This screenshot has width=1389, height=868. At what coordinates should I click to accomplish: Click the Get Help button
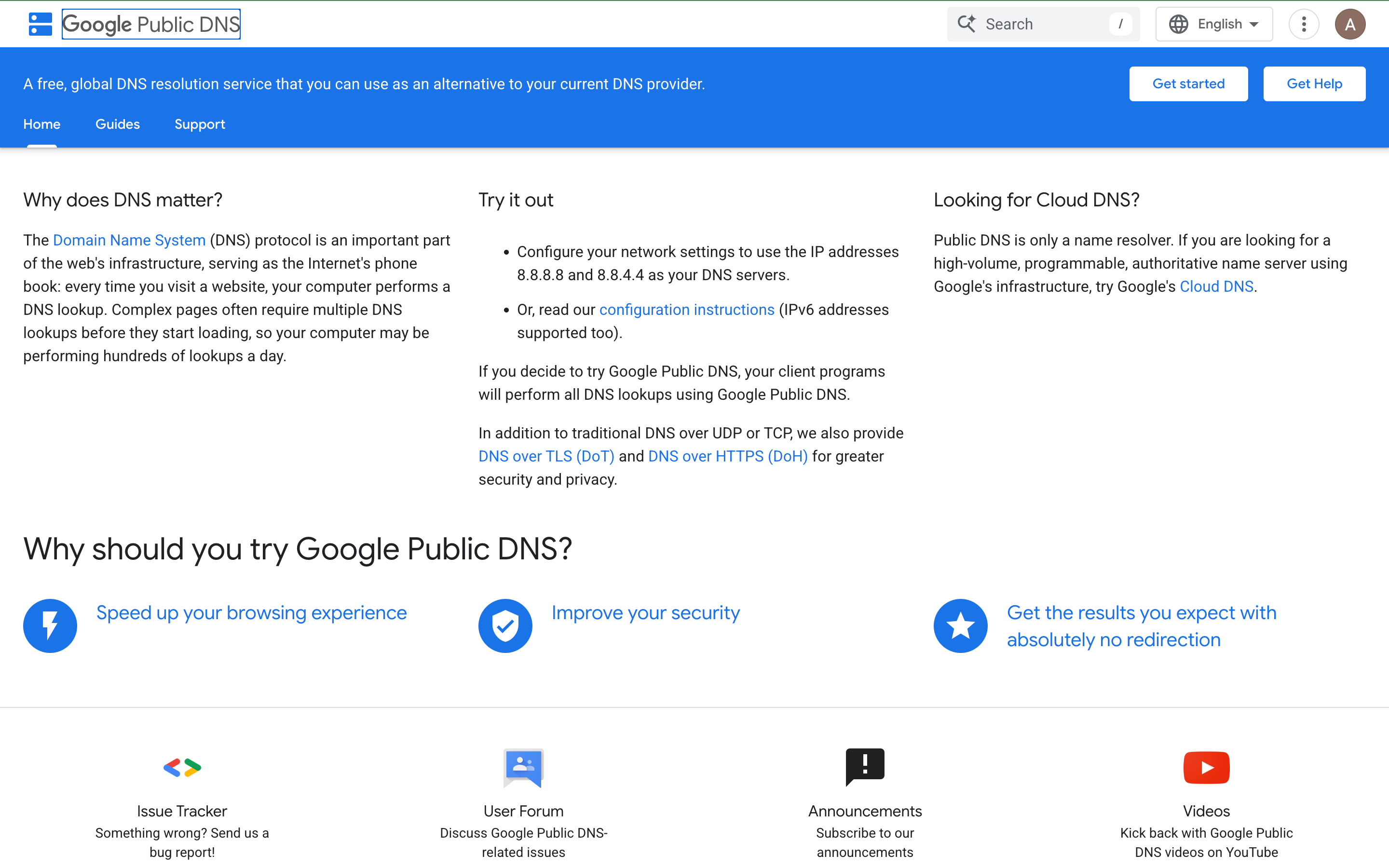click(1314, 84)
